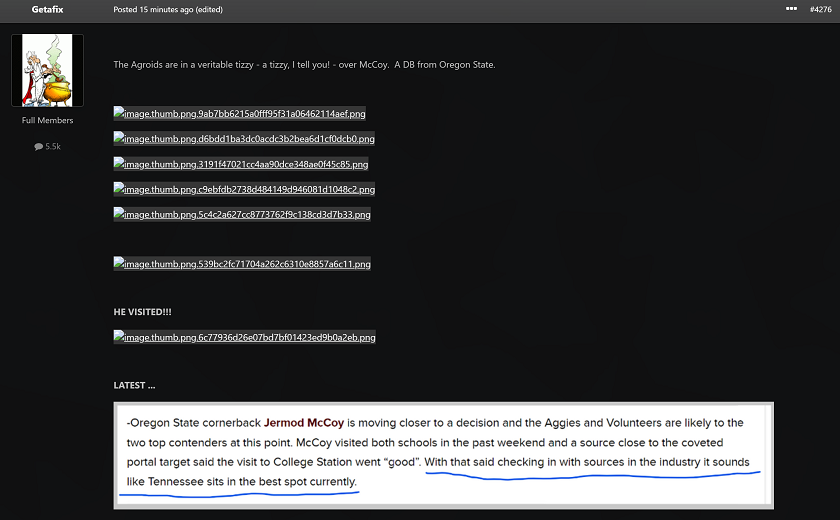Open the post options three-dots menu
840x520 pixels.
791,9
